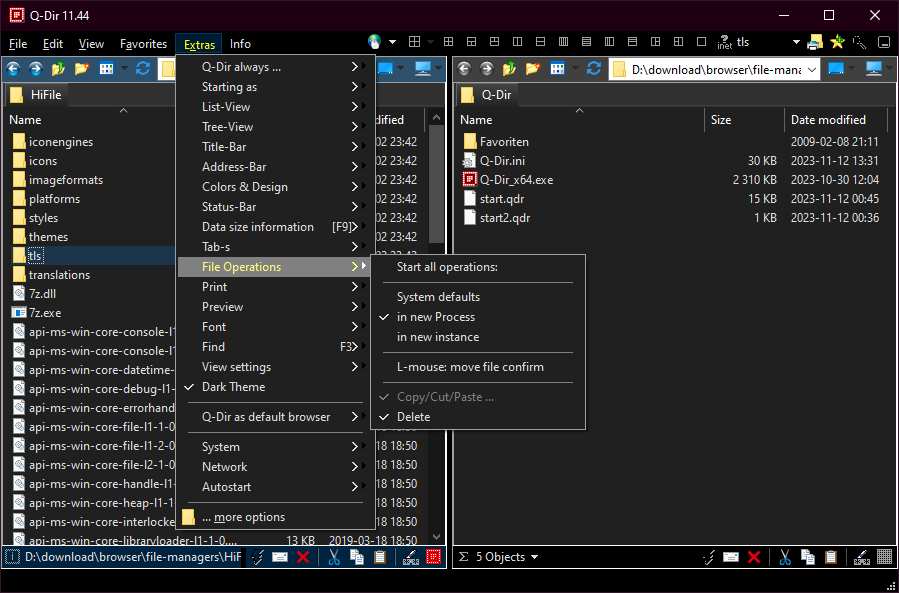Open the right pane address path dropdown
The width and height of the screenshot is (899, 593).
[810, 69]
